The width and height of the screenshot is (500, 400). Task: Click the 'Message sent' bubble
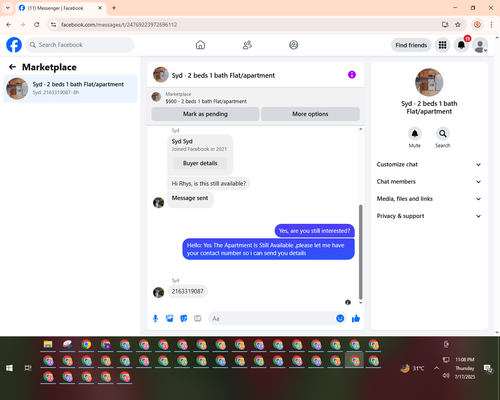point(190,199)
